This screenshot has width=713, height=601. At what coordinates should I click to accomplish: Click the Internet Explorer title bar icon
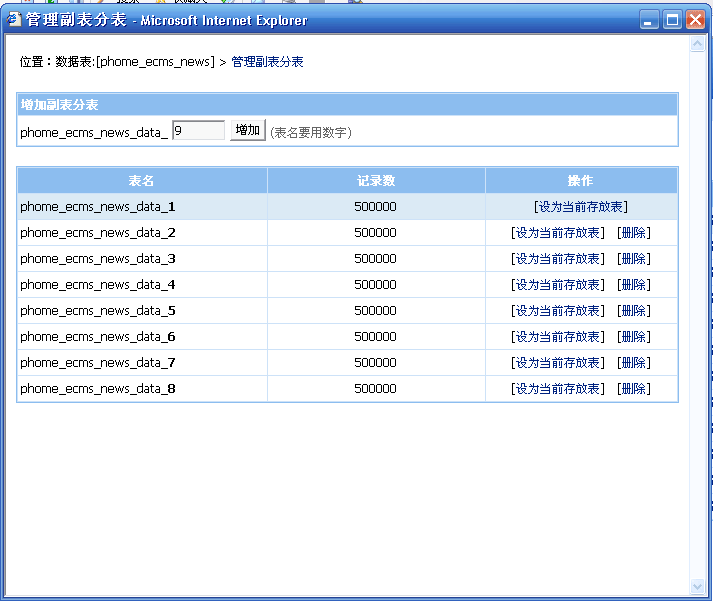(14, 19)
